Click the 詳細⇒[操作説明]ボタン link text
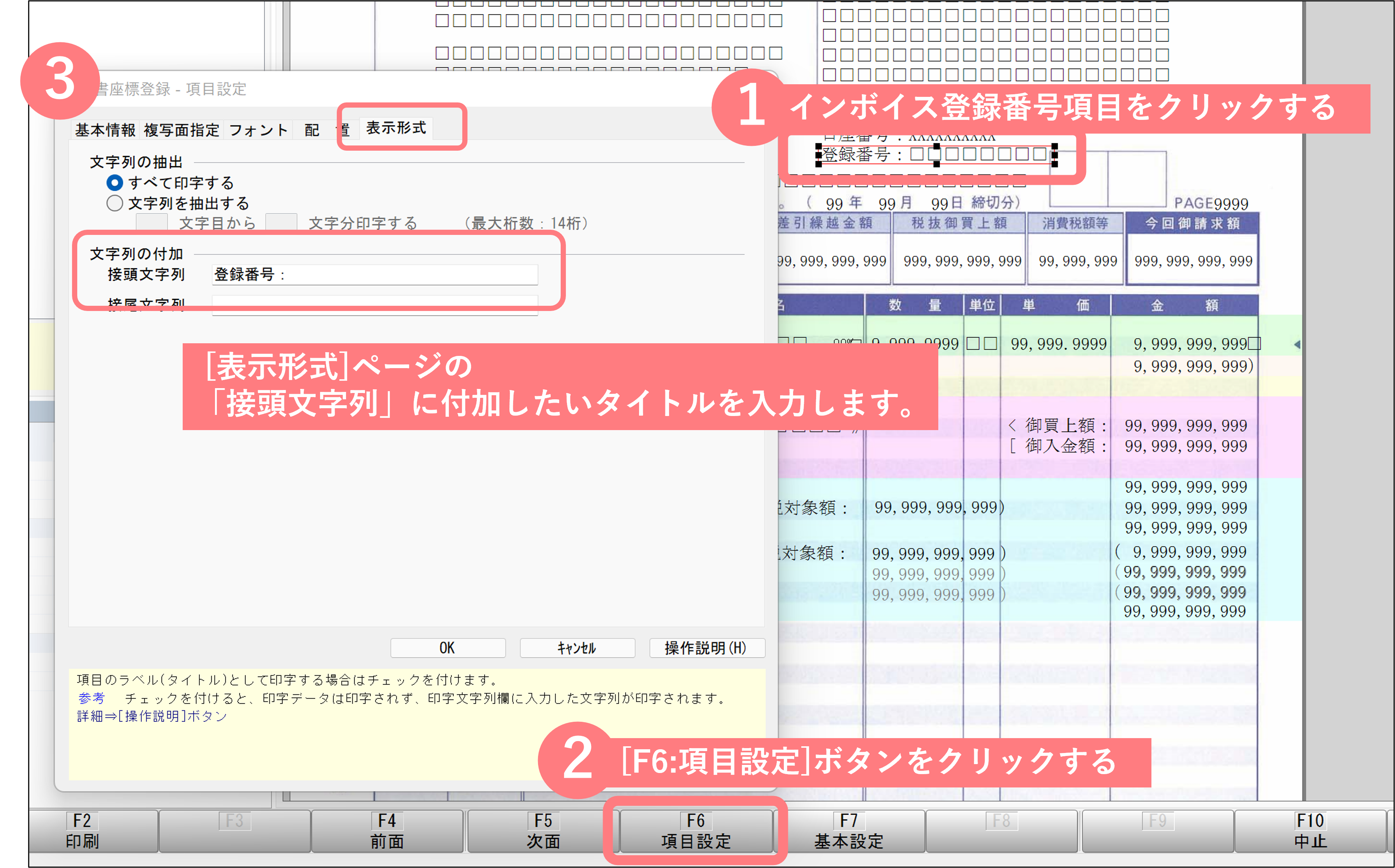The width and height of the screenshot is (1395, 868). [x=152, y=716]
